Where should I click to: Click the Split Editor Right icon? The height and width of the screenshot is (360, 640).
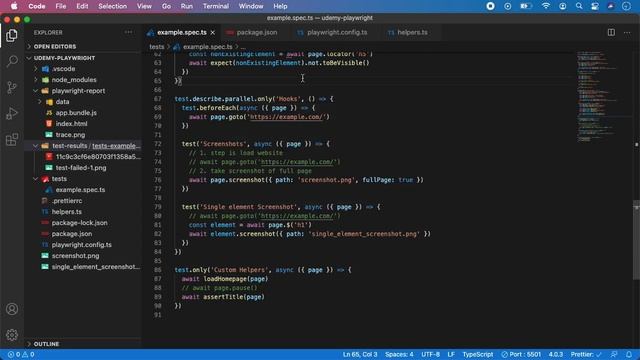click(x=611, y=32)
